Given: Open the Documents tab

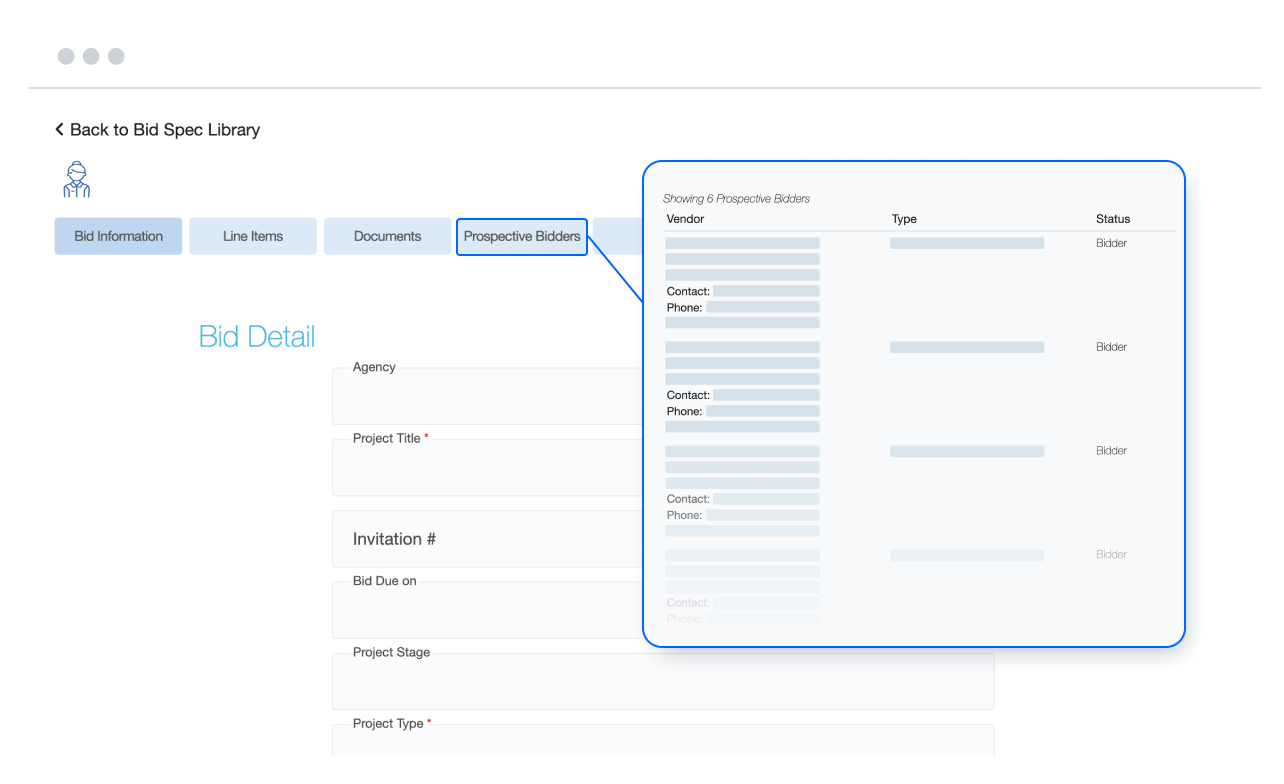Looking at the screenshot, I should 387,236.
